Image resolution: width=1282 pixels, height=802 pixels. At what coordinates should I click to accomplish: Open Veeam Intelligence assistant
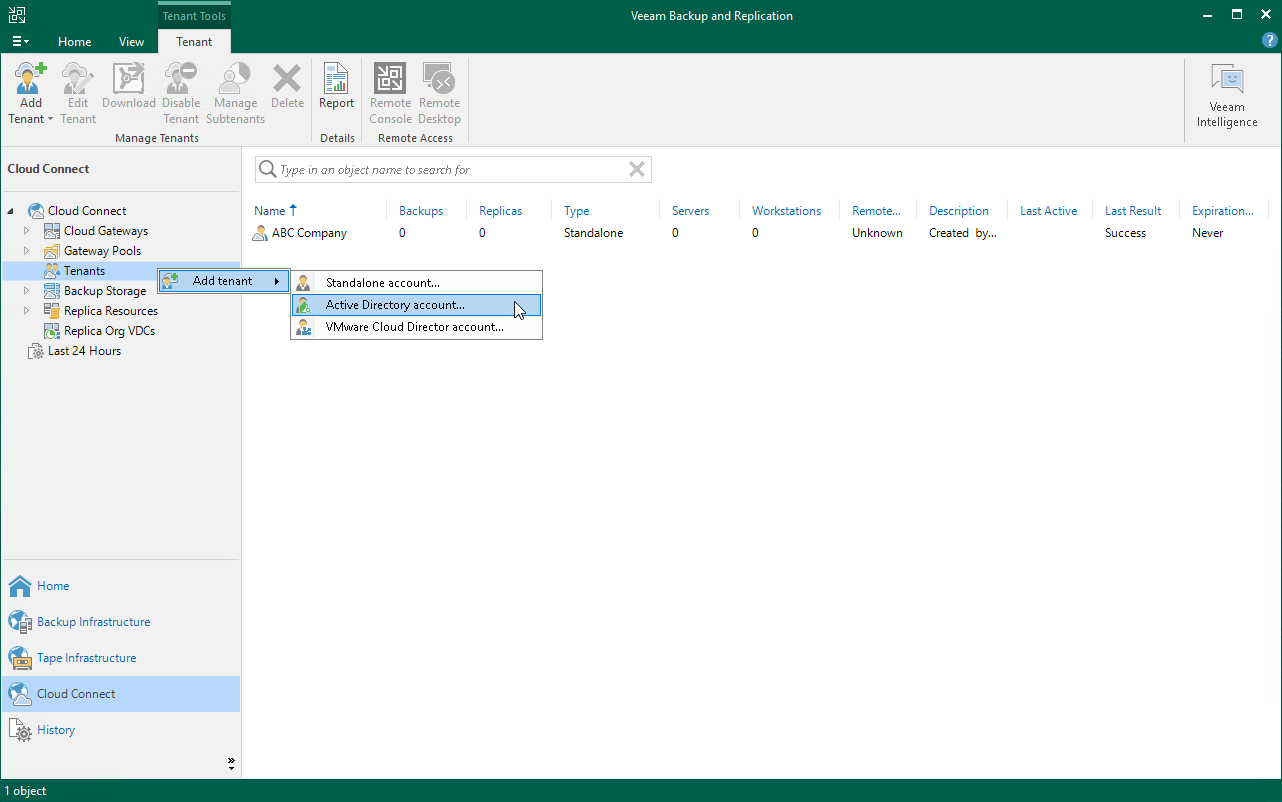pos(1227,96)
